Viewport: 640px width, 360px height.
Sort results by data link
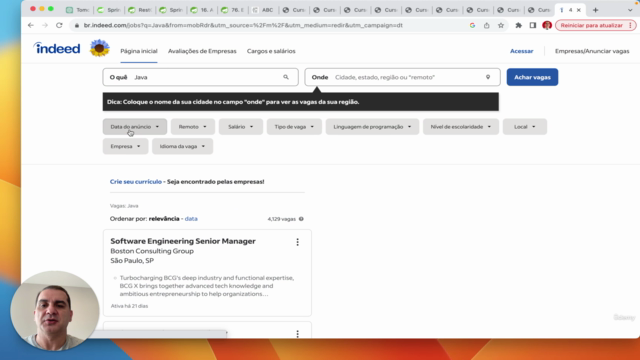coord(191,219)
